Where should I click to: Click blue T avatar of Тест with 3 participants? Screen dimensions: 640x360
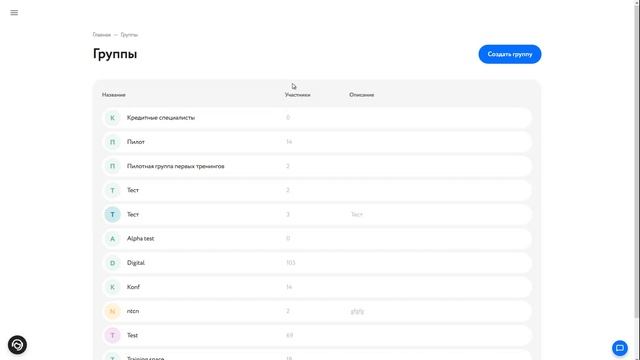pyautogui.click(x=113, y=214)
